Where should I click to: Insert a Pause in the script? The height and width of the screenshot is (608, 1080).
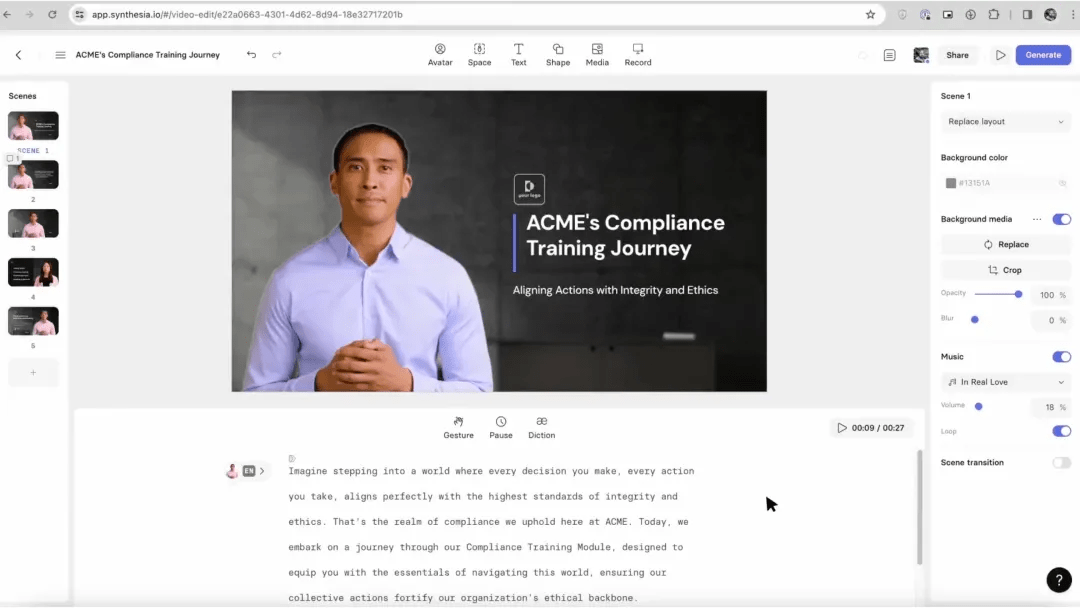[x=501, y=427]
